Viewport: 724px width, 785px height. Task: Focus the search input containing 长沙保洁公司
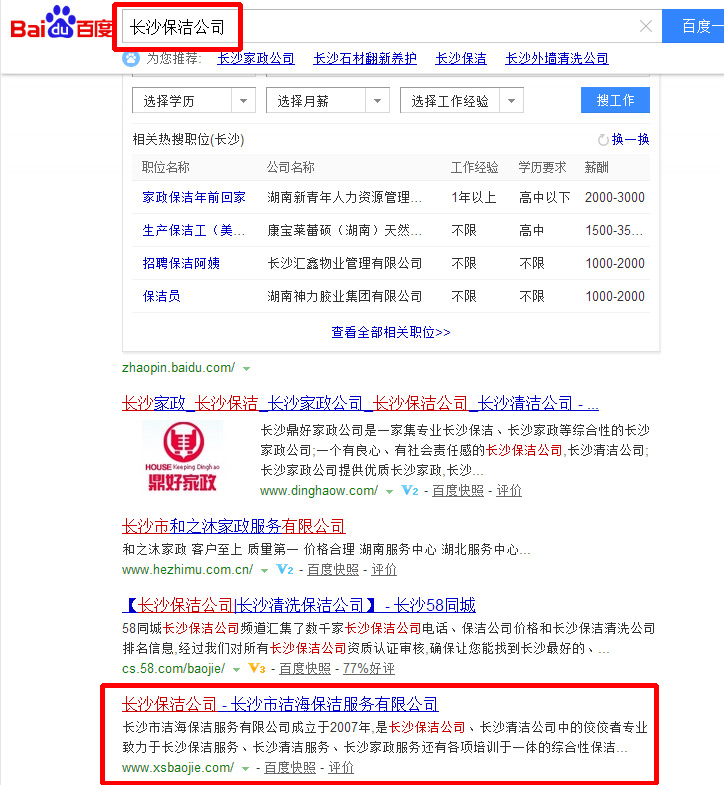point(380,26)
